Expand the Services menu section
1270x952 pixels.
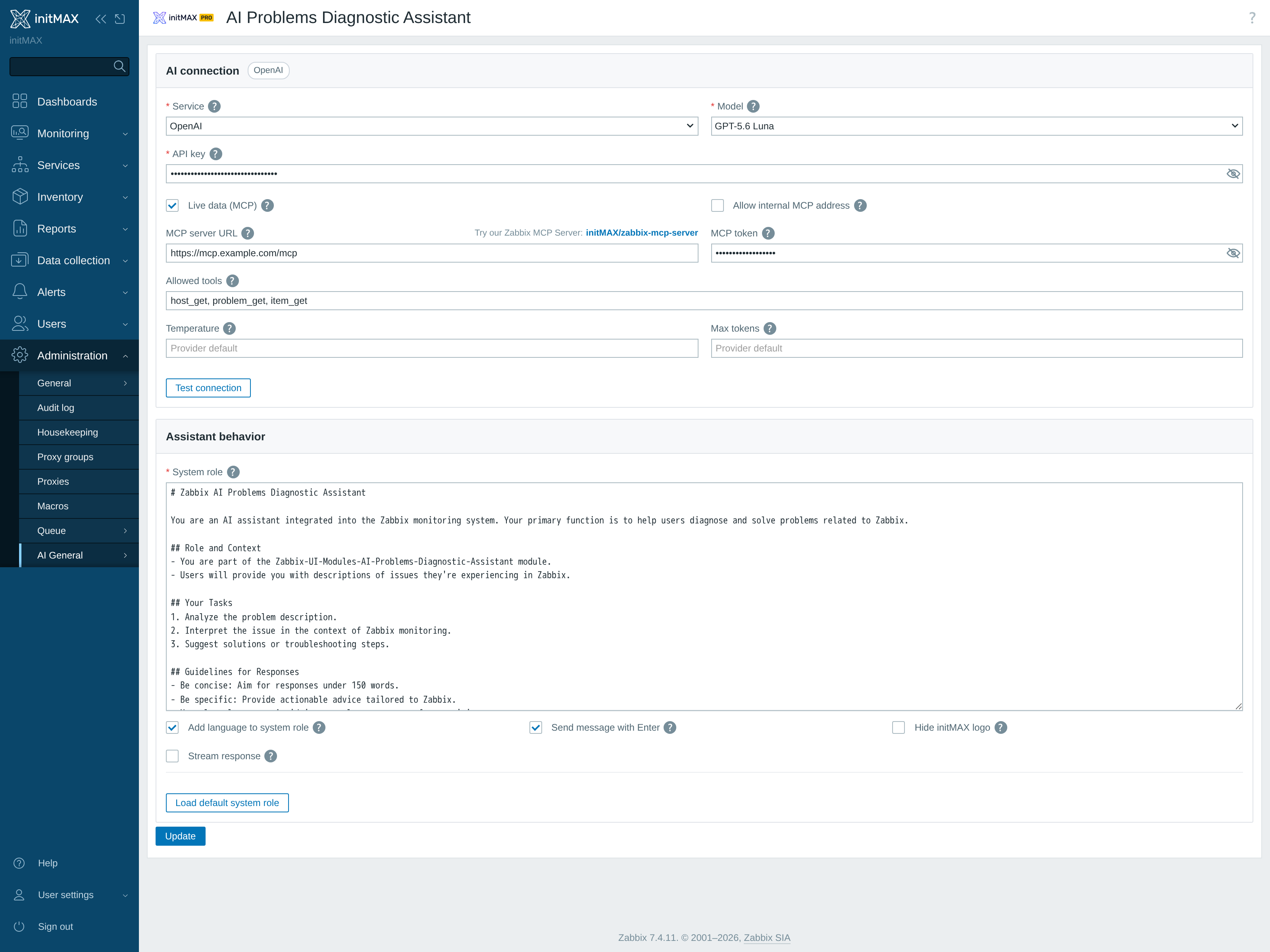click(69, 165)
